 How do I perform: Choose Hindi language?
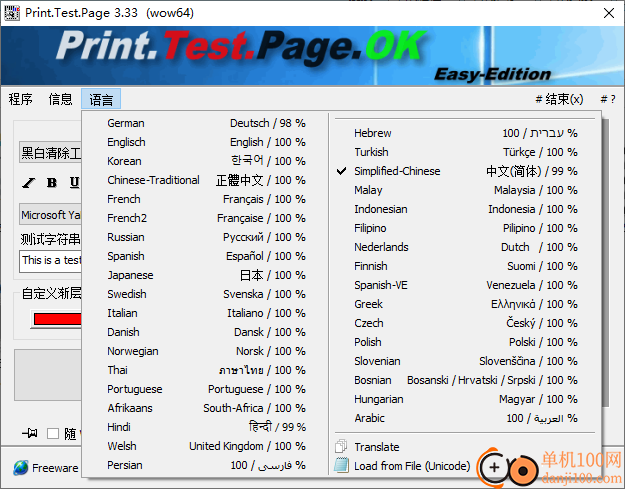206,427
